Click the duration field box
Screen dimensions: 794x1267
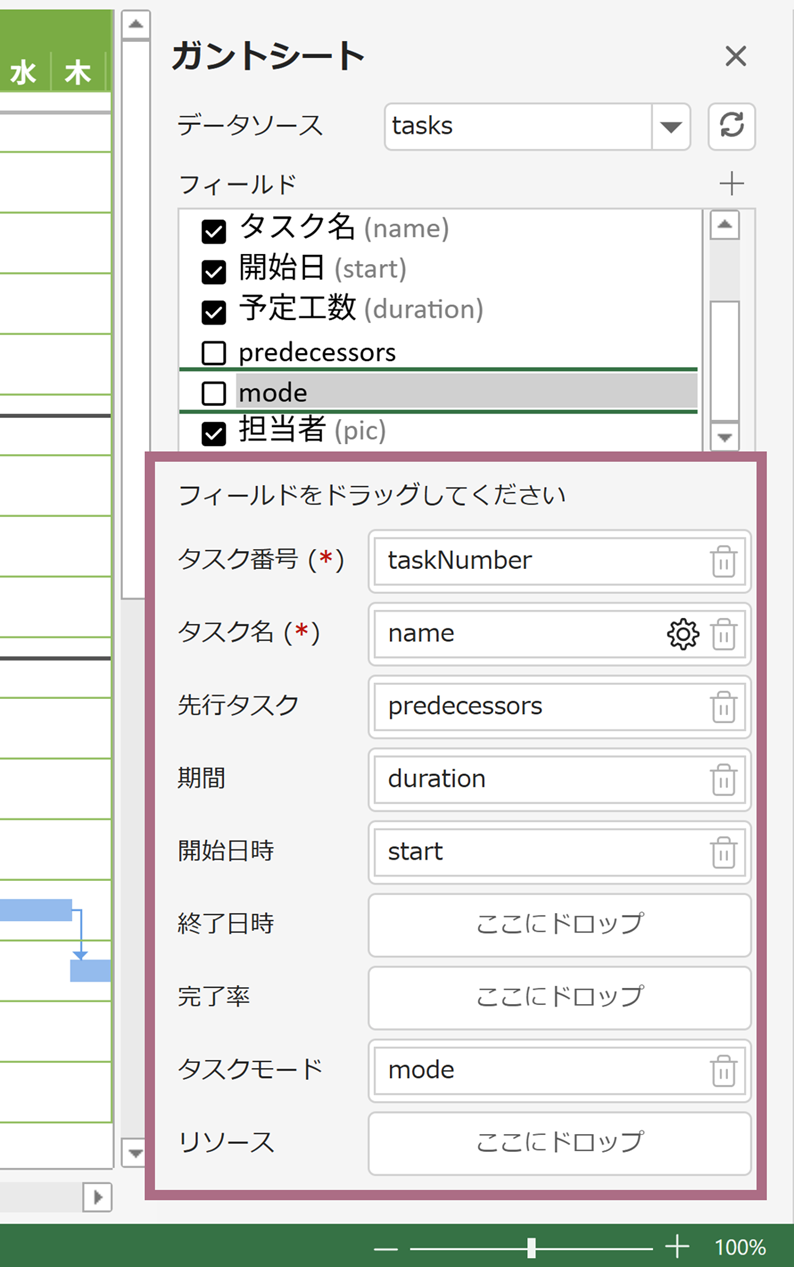[560, 780]
